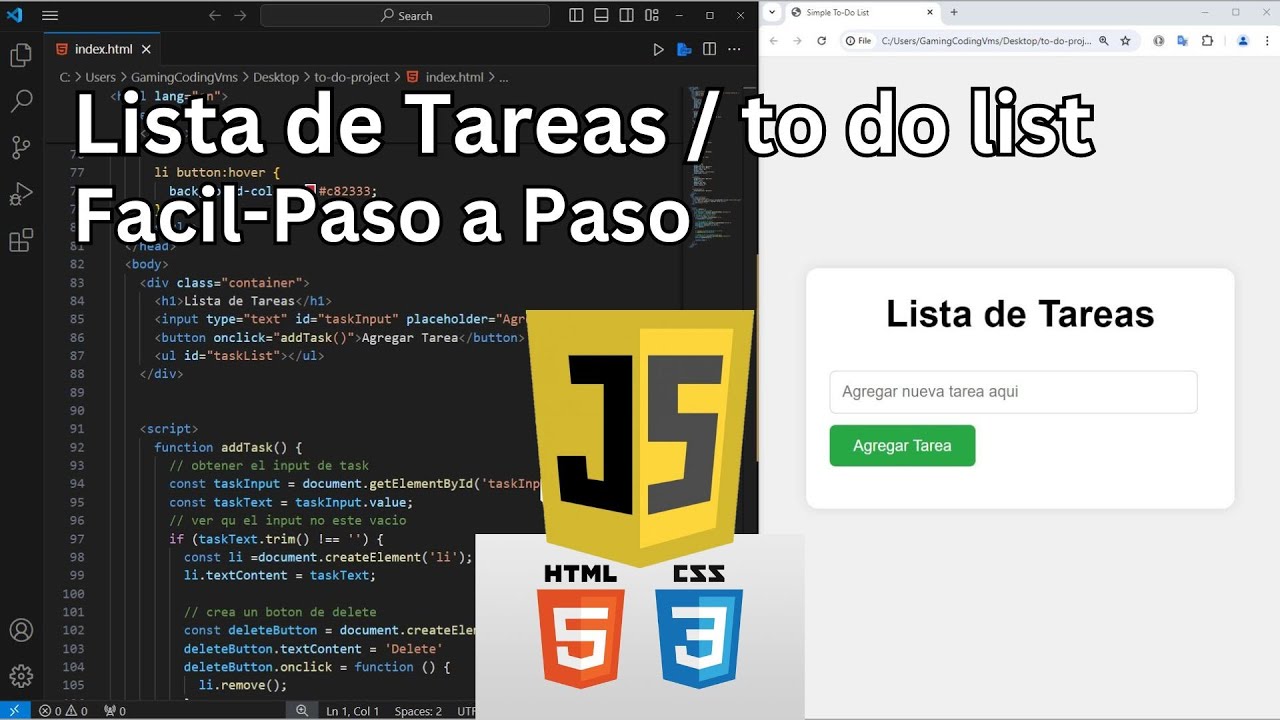This screenshot has height=720, width=1280.
Task: Open the editor More Actions ellipsis menu
Action: tap(735, 49)
